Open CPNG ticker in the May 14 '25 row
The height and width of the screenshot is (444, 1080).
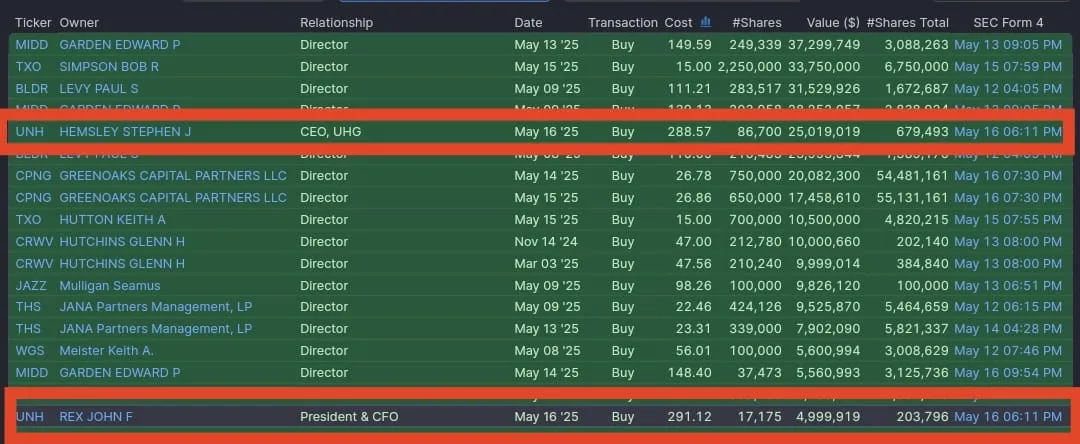[x=33, y=176]
